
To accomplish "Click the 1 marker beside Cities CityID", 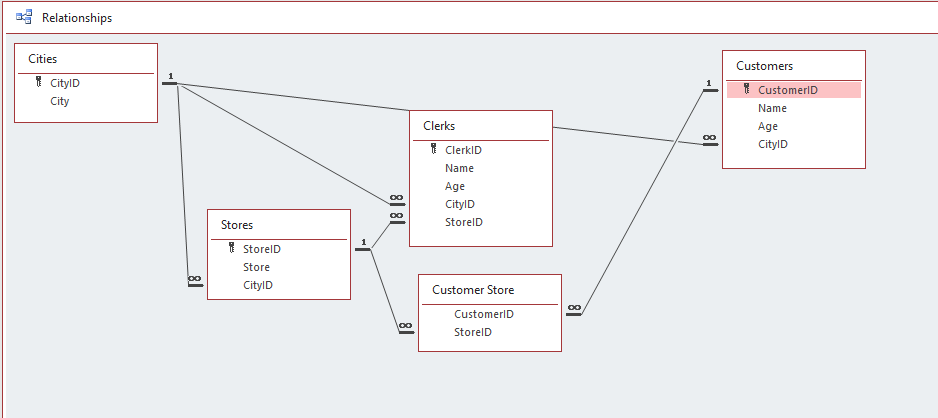I will tap(170, 77).
